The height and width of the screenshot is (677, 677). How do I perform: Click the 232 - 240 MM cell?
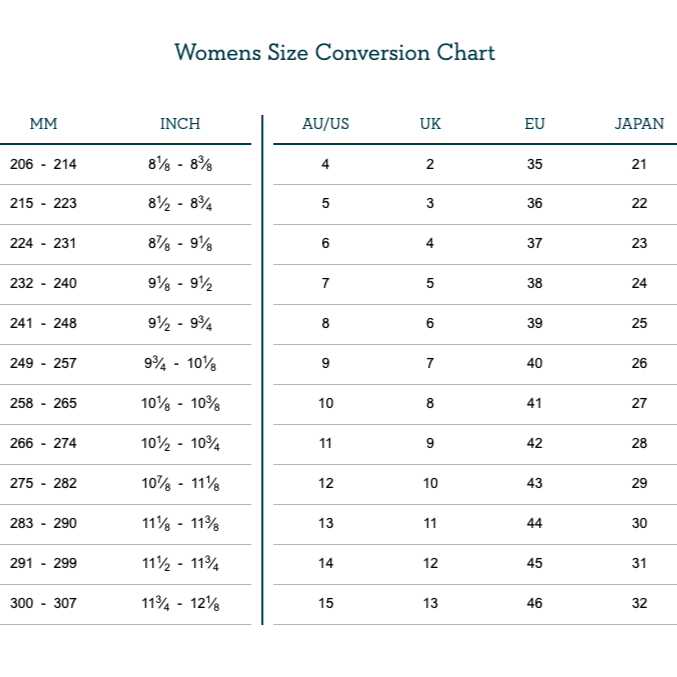coord(43,284)
